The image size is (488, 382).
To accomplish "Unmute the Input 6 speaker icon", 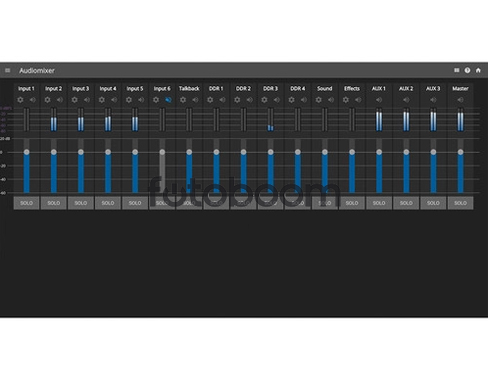I will point(168,100).
